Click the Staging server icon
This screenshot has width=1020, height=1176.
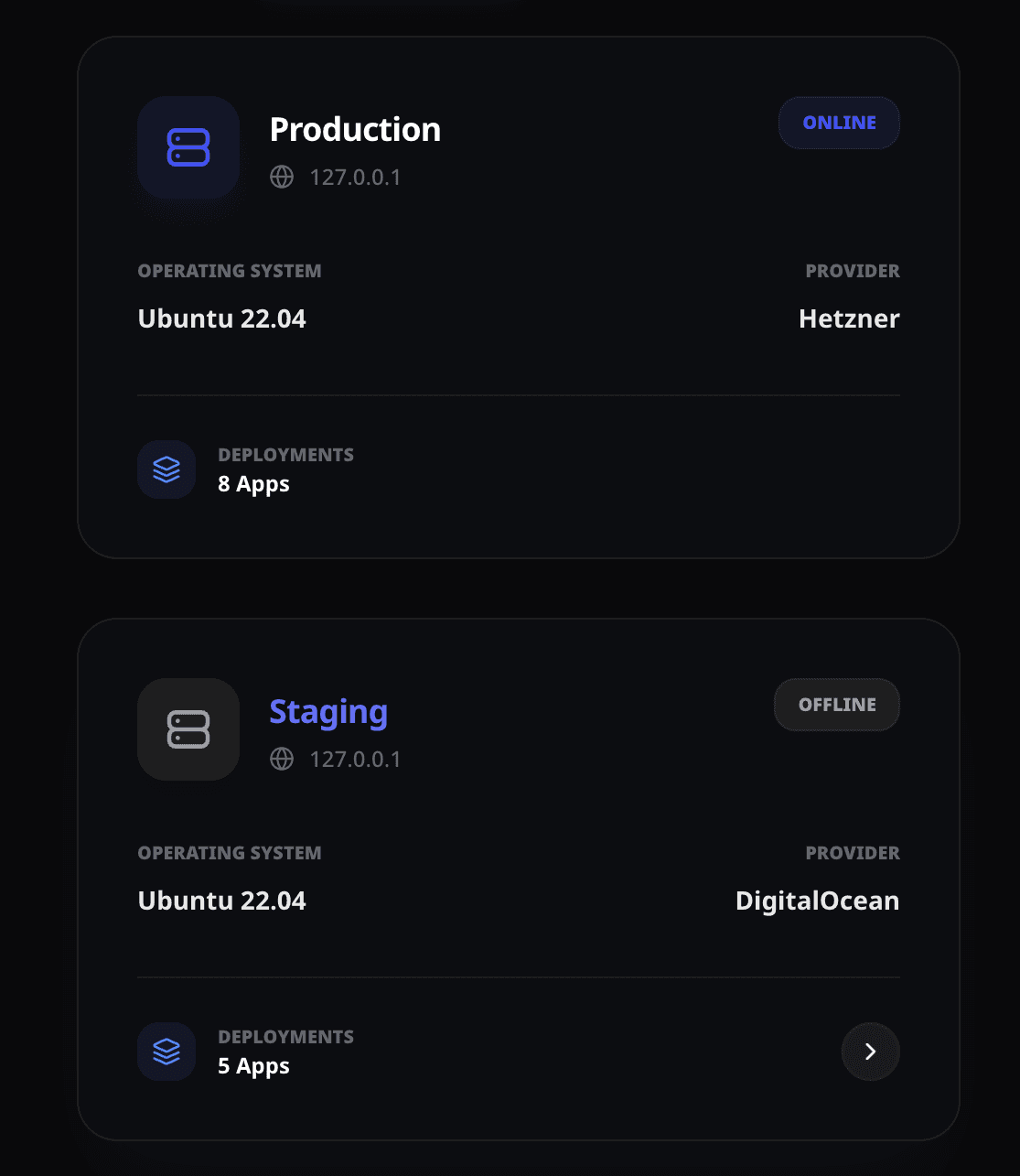coord(188,729)
